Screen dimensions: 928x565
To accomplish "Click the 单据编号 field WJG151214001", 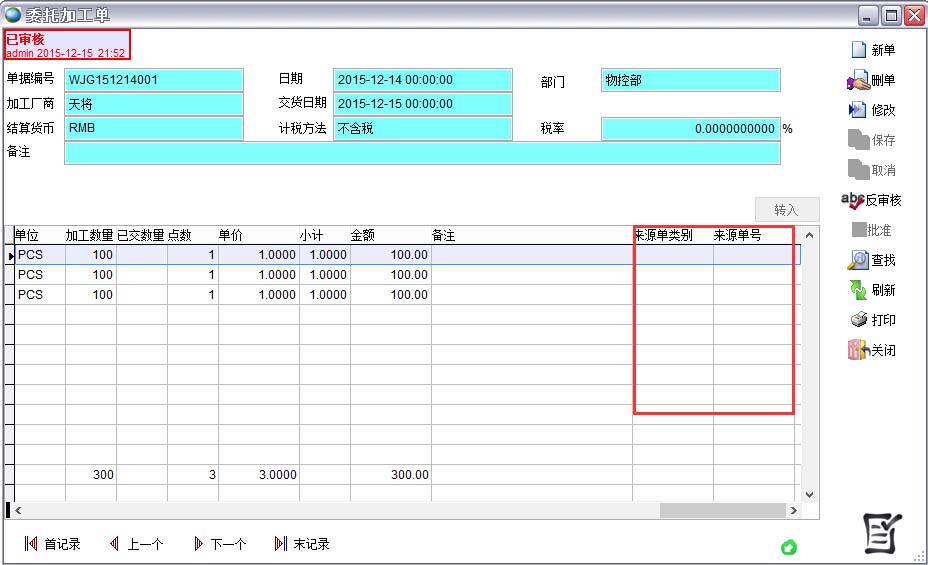I will click(154, 80).
